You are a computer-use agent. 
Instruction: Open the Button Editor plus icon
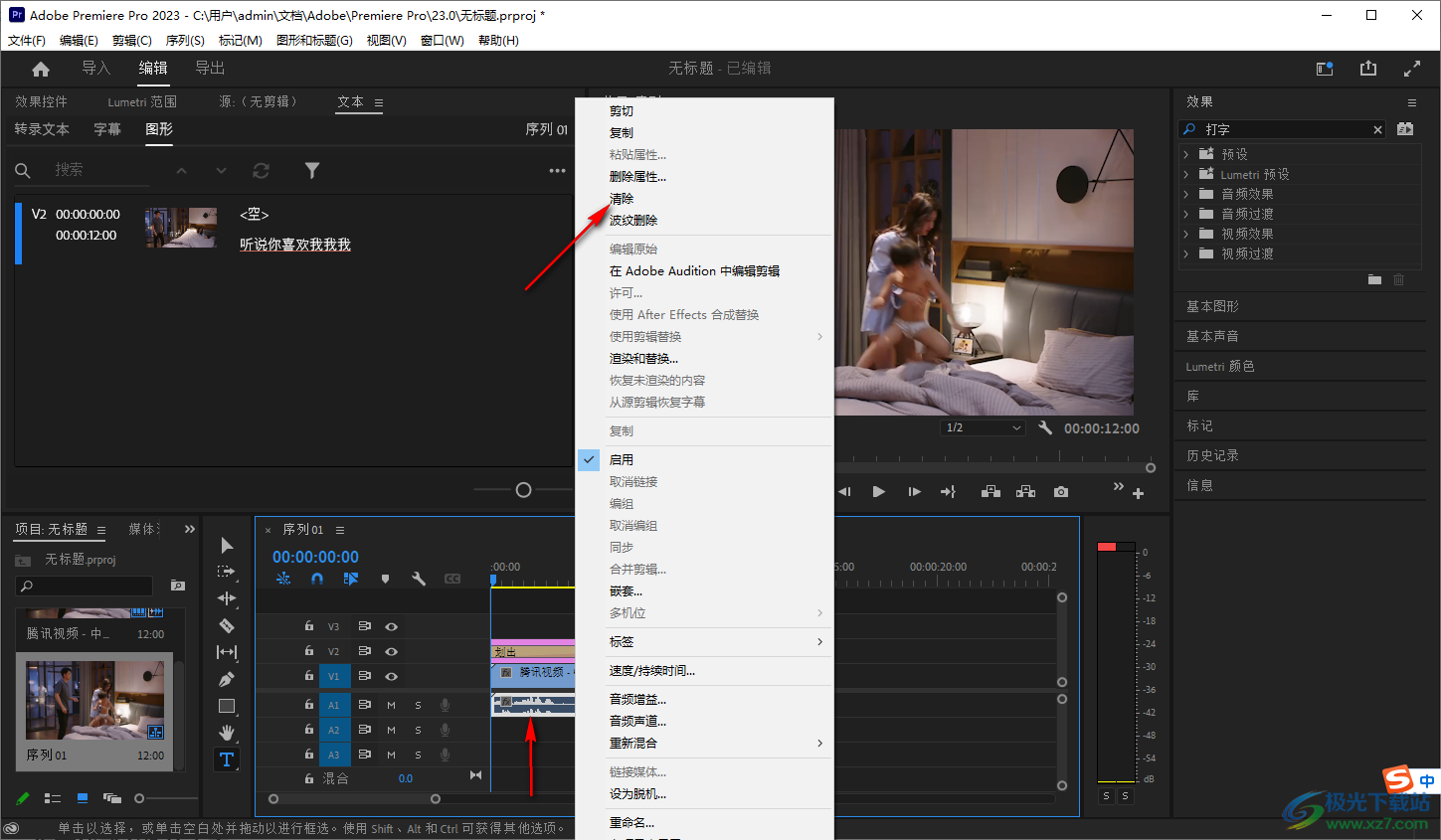pyautogui.click(x=1139, y=493)
